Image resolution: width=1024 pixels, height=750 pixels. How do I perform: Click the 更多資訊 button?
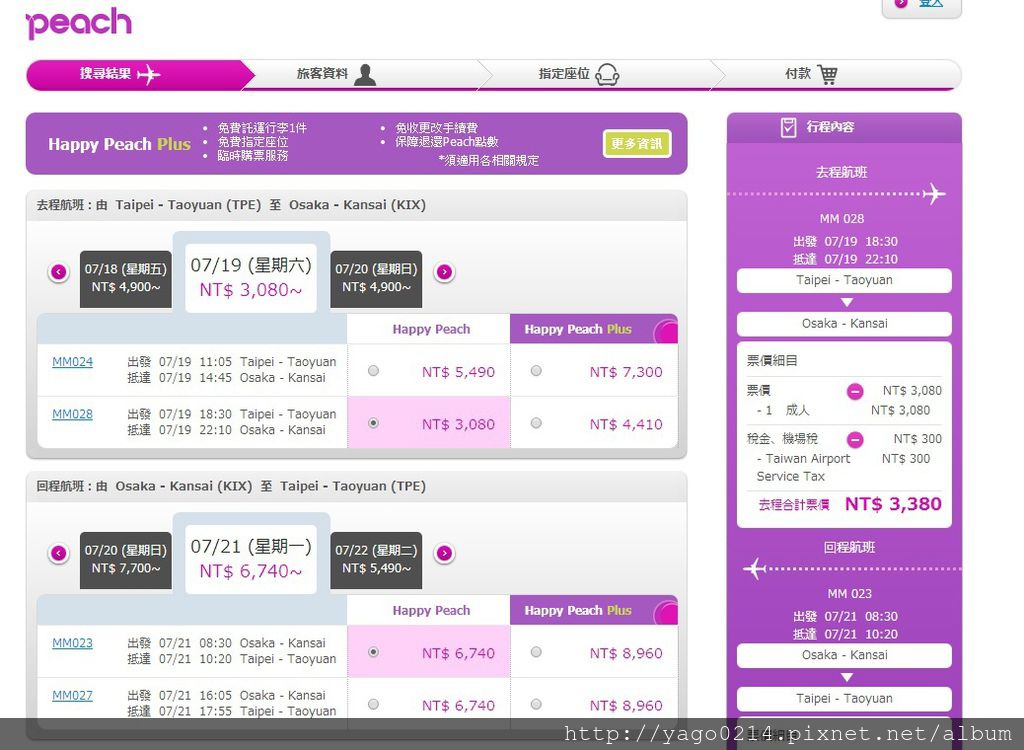637,144
